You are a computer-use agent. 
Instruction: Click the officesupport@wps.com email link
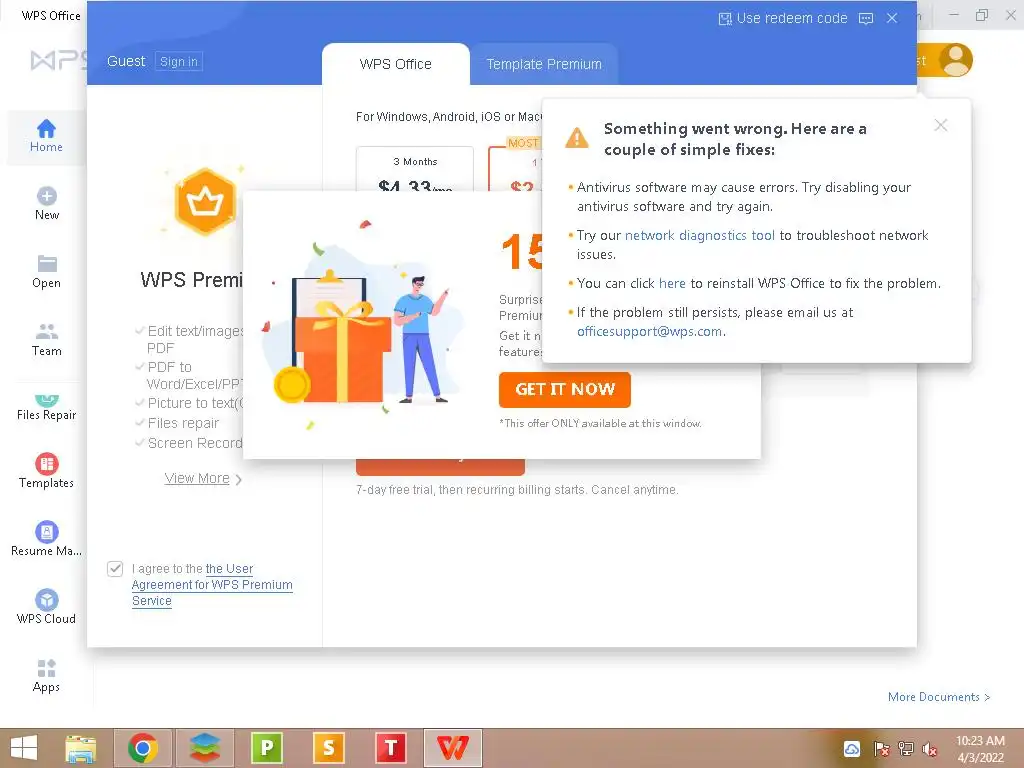tap(649, 331)
